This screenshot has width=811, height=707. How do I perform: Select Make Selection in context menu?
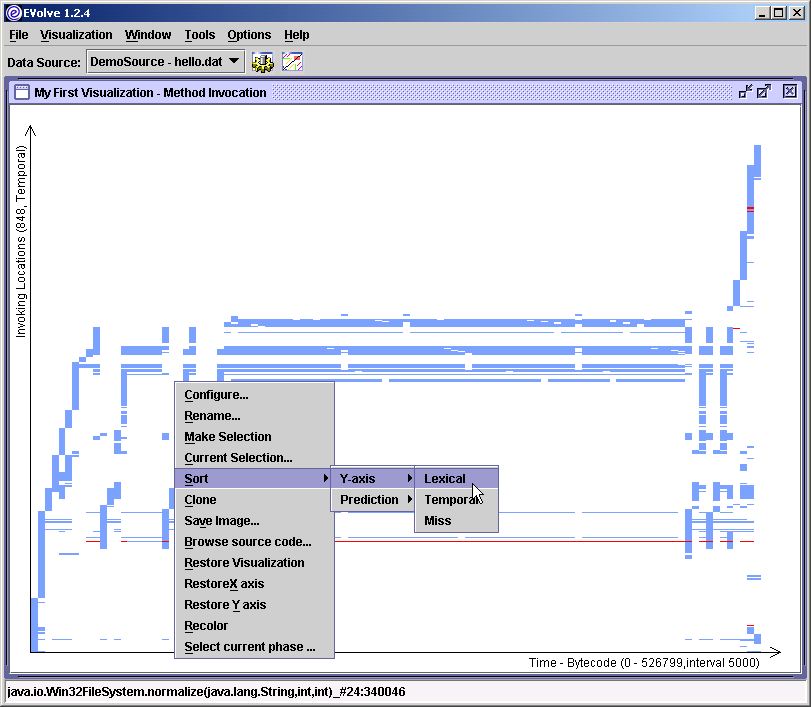point(254,437)
